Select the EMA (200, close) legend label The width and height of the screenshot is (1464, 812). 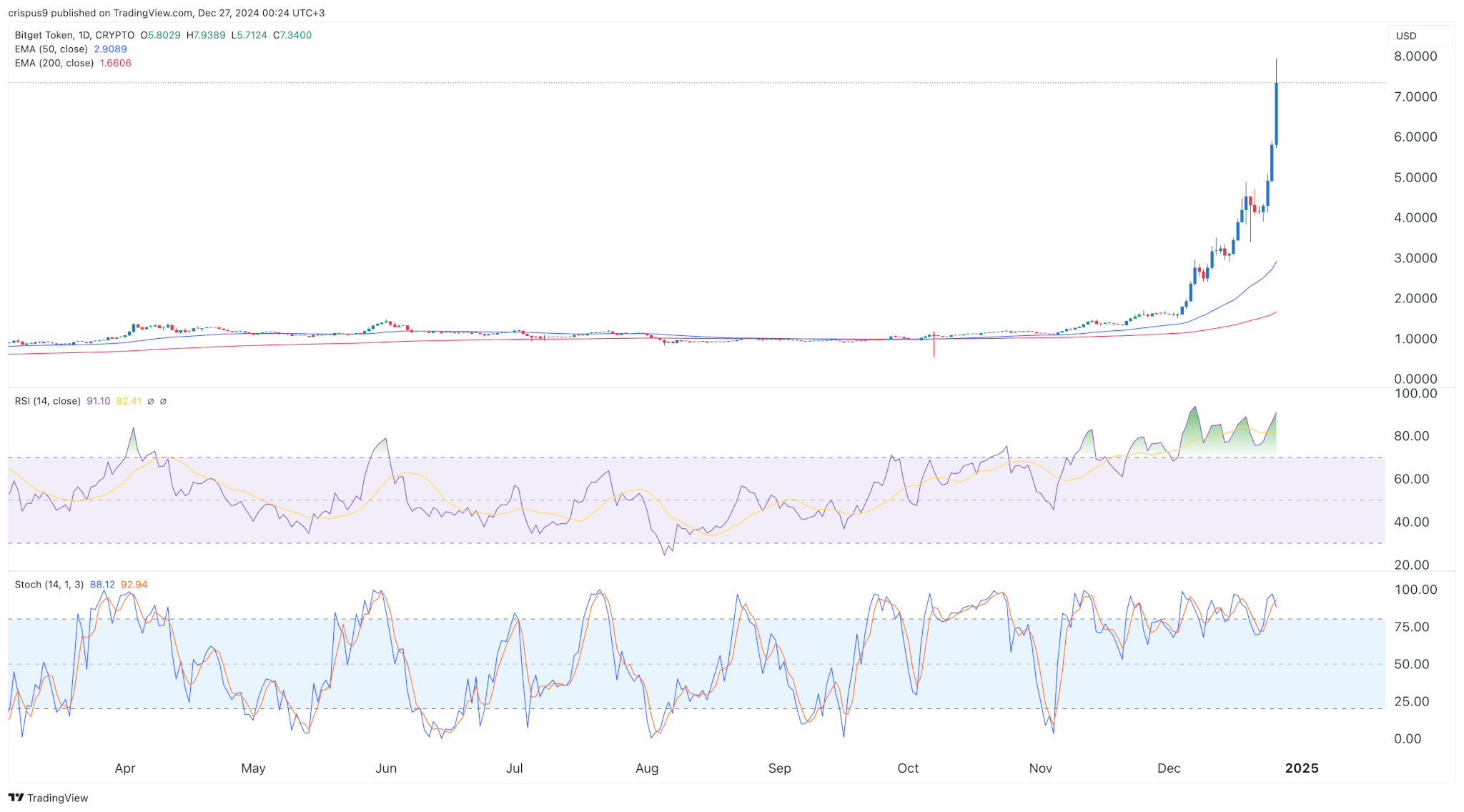pos(54,63)
